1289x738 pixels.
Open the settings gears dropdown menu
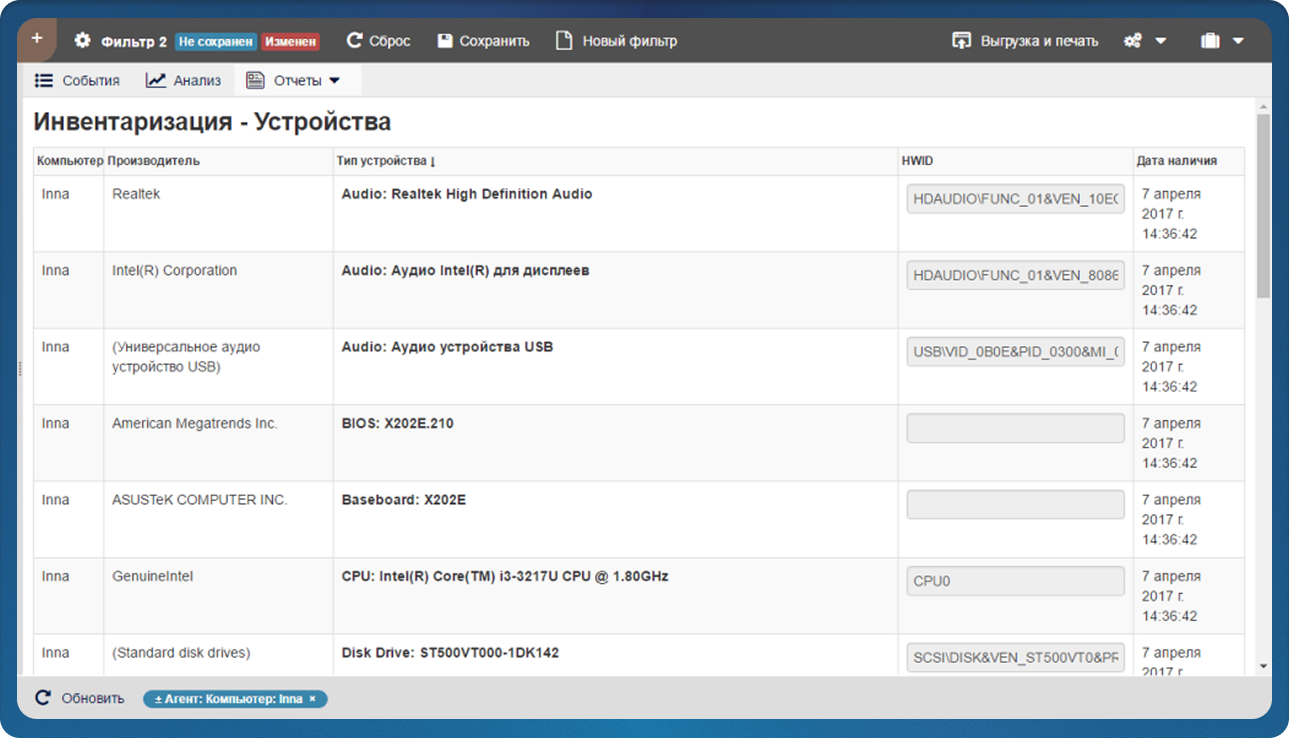[1145, 41]
